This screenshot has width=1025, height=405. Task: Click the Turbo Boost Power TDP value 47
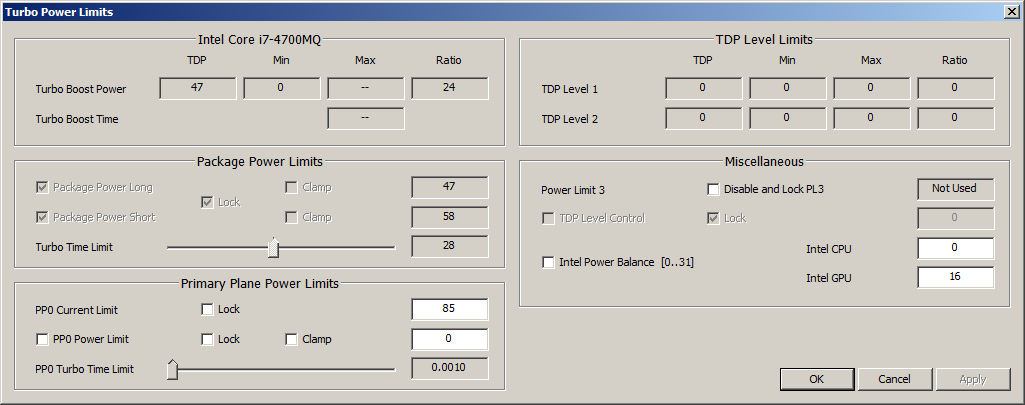(x=197, y=88)
